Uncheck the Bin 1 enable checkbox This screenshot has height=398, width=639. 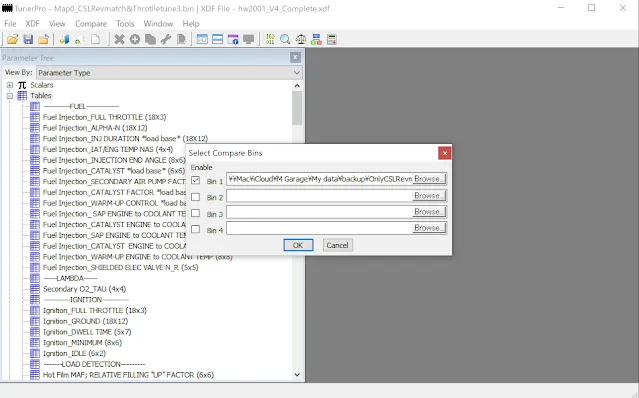[x=196, y=180]
